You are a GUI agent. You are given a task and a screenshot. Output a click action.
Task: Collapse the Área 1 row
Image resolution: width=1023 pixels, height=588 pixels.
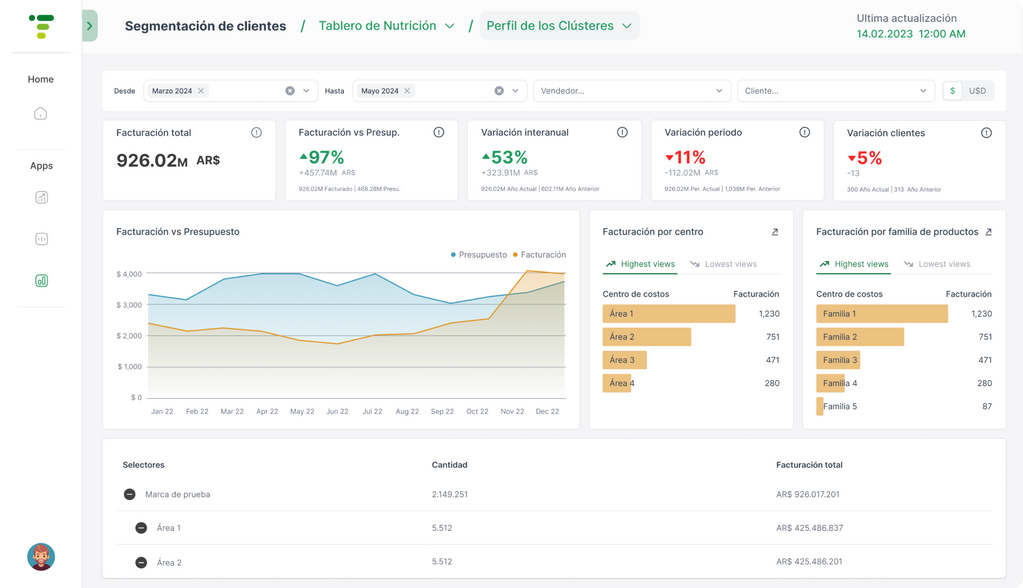click(141, 528)
